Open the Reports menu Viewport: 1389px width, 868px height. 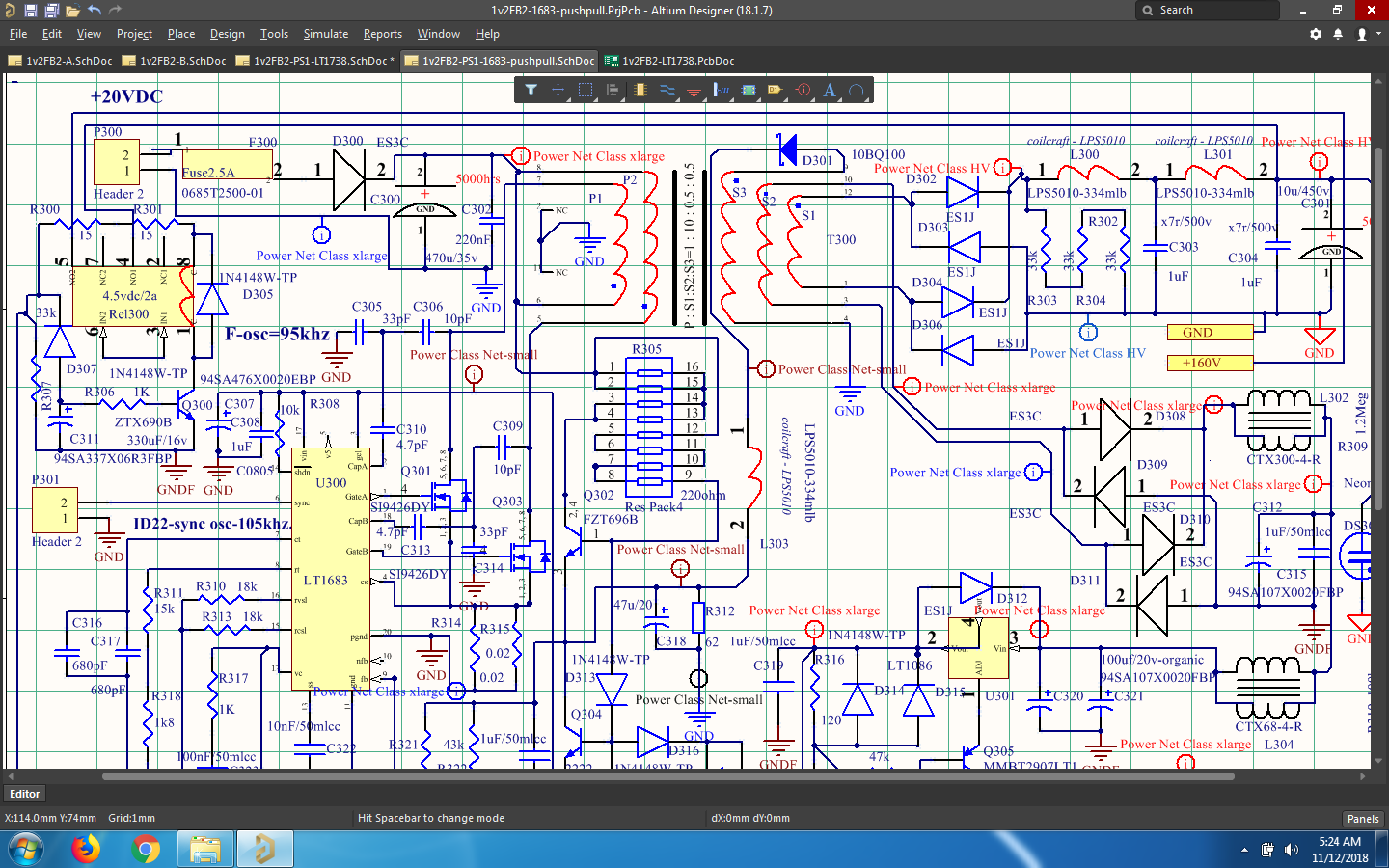[383, 34]
